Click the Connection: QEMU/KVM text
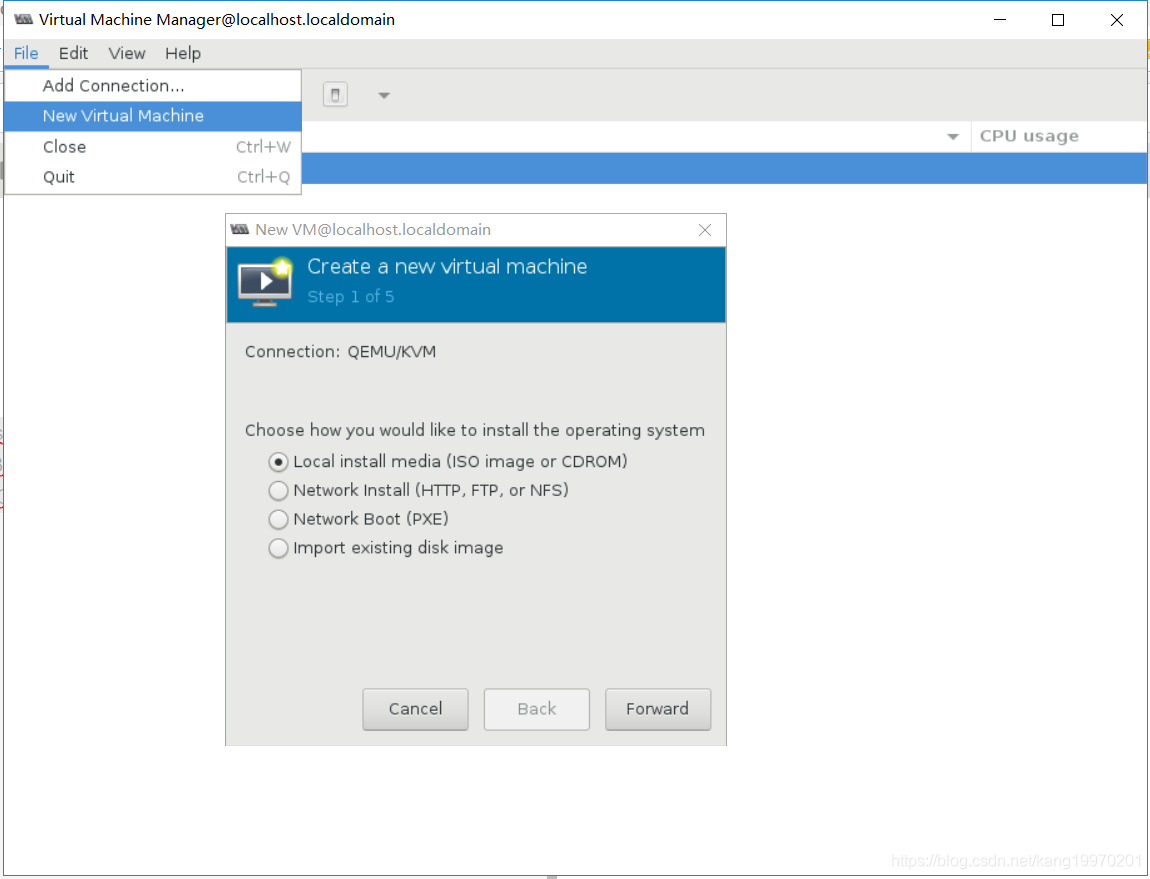 coord(340,352)
